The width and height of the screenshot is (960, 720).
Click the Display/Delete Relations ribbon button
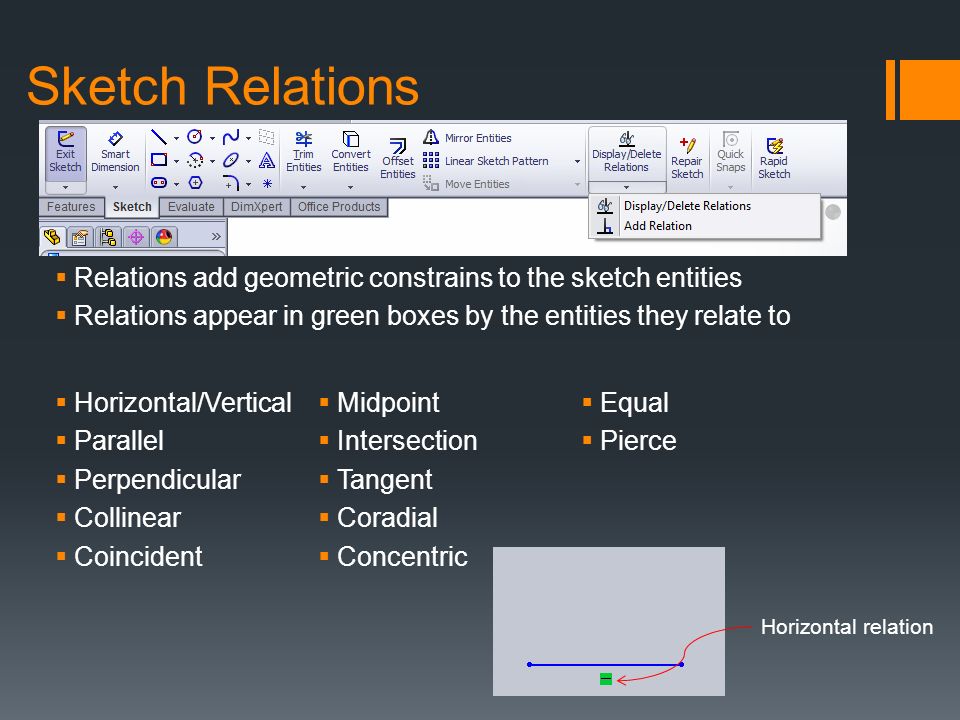click(x=626, y=153)
